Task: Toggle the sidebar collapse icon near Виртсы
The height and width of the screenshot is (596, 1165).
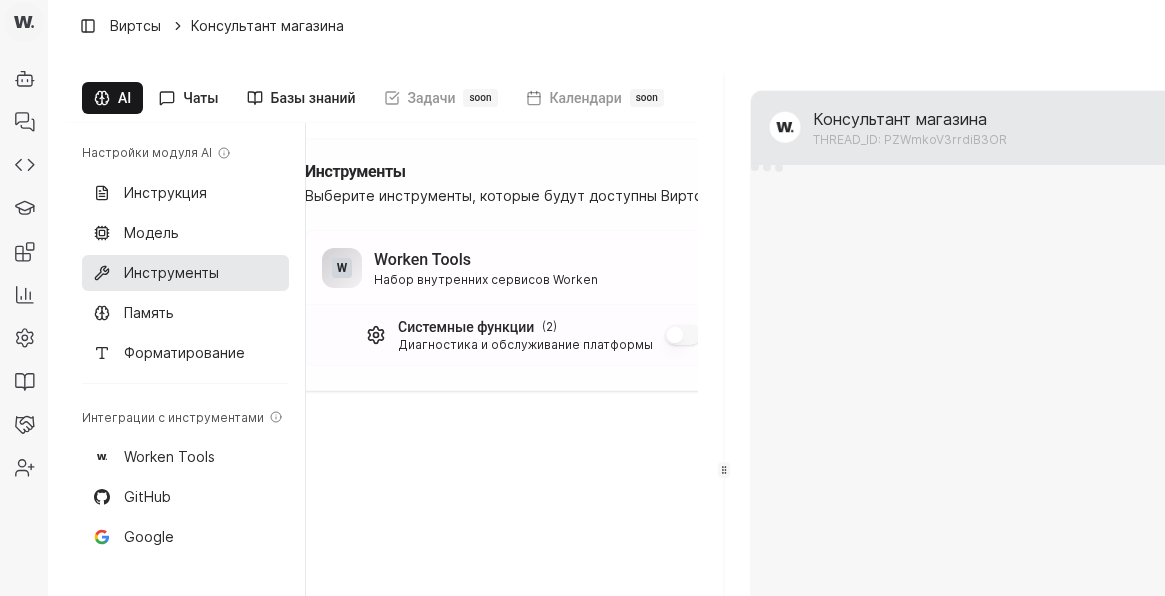Action: tap(88, 26)
